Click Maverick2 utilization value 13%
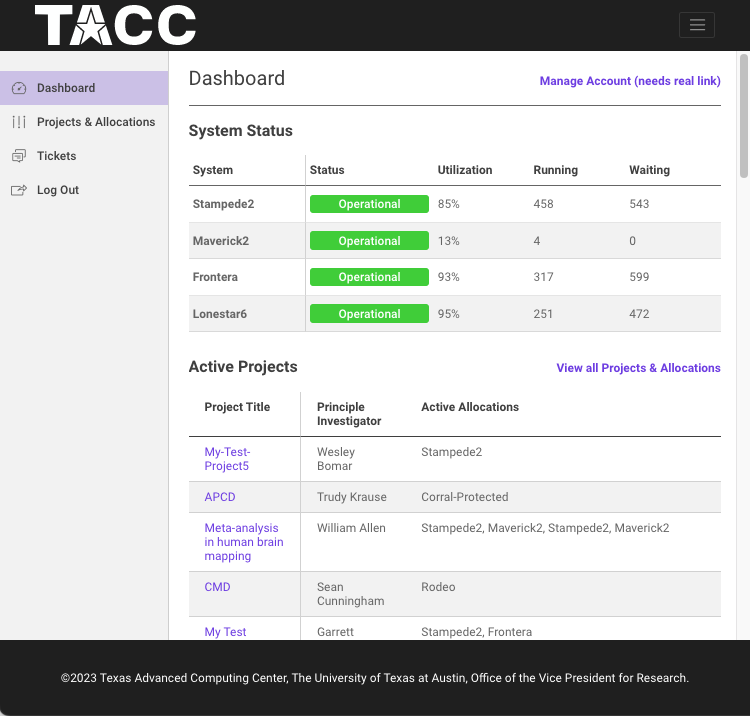The image size is (750, 716). click(x=449, y=241)
